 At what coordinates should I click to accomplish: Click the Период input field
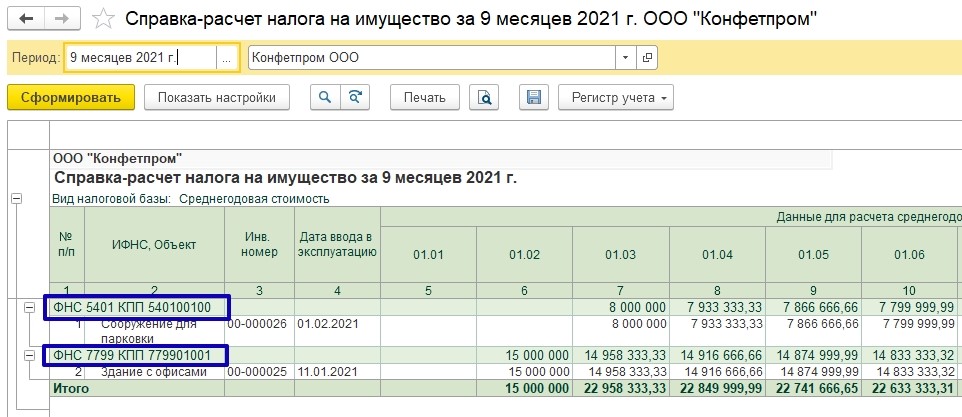pyautogui.click(x=140, y=58)
